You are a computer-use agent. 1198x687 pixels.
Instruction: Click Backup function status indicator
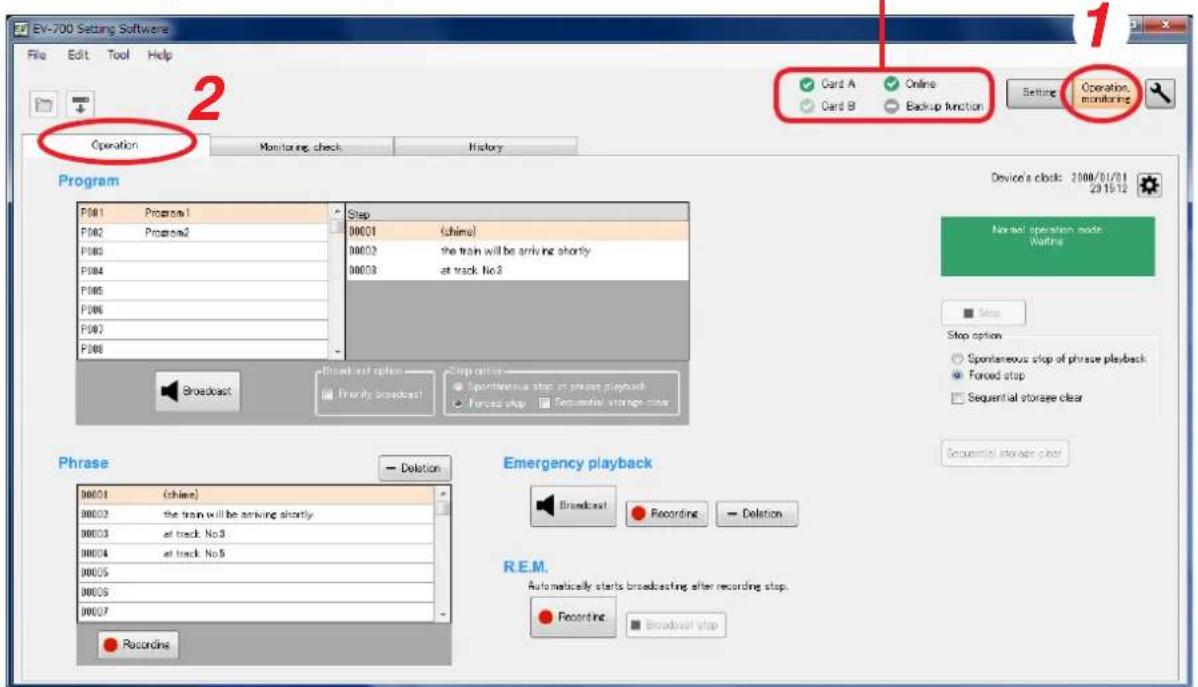point(934,106)
